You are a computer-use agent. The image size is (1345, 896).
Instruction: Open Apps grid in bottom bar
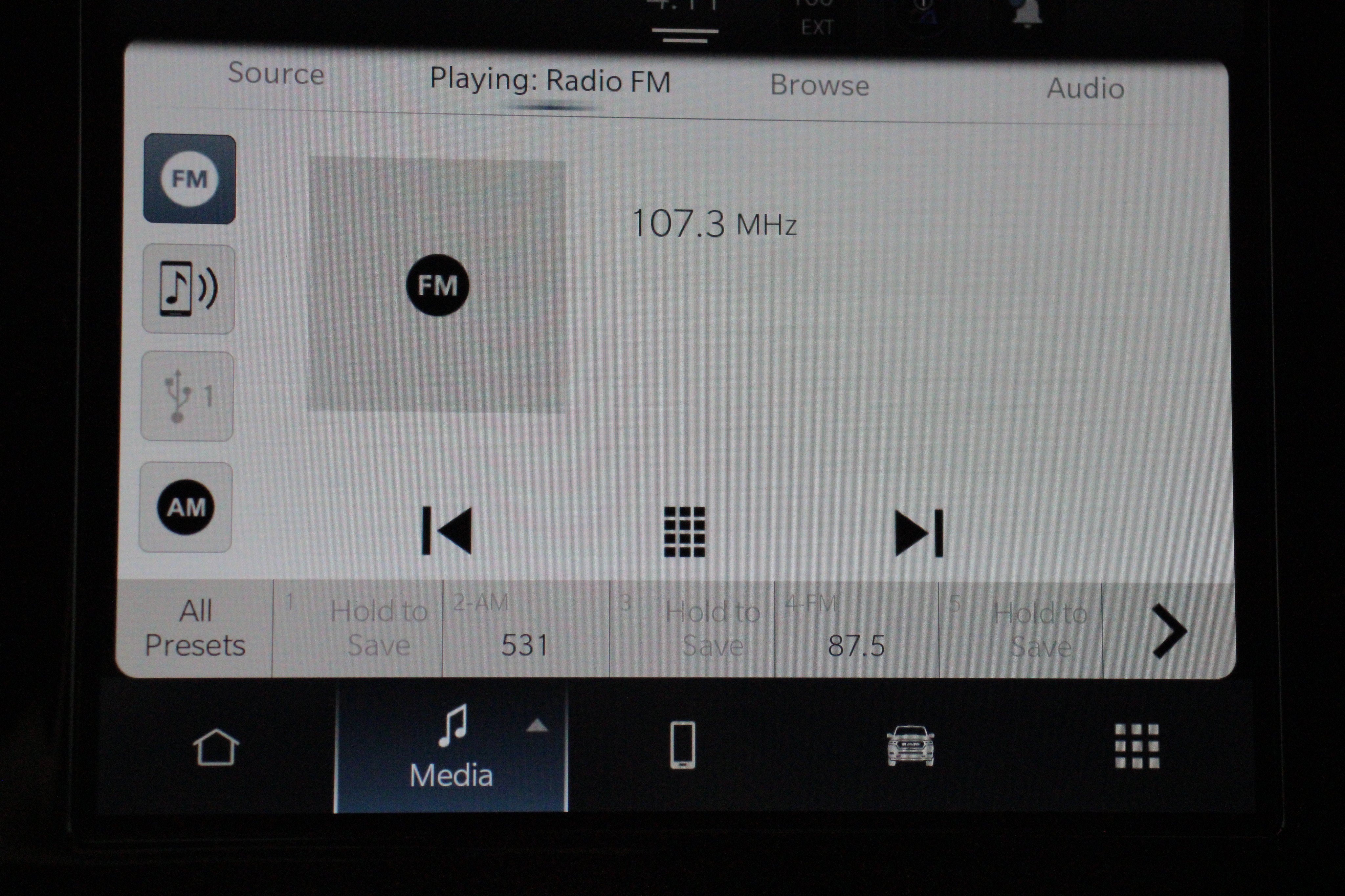click(x=1137, y=746)
